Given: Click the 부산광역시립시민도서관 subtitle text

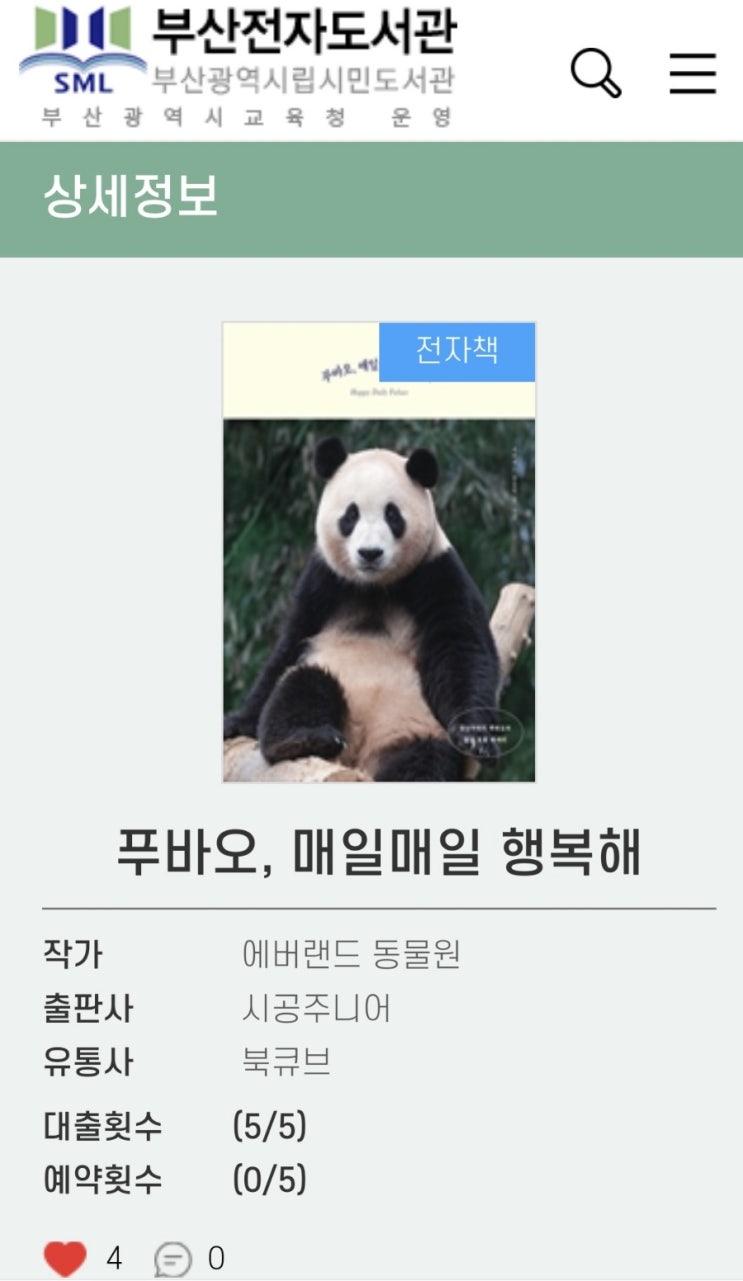Looking at the screenshot, I should tap(304, 79).
